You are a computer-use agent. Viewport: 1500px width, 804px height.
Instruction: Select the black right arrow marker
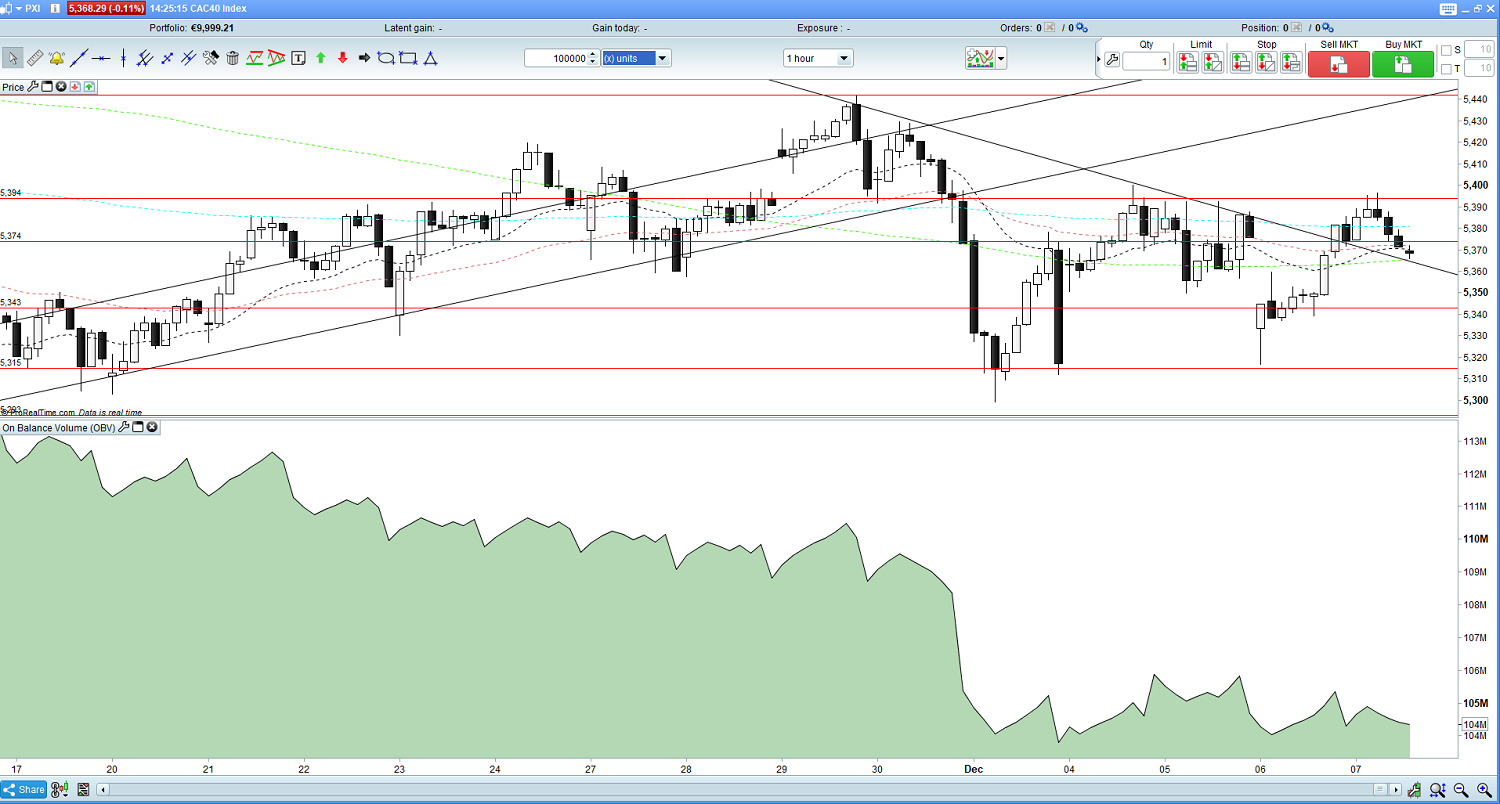click(x=364, y=58)
